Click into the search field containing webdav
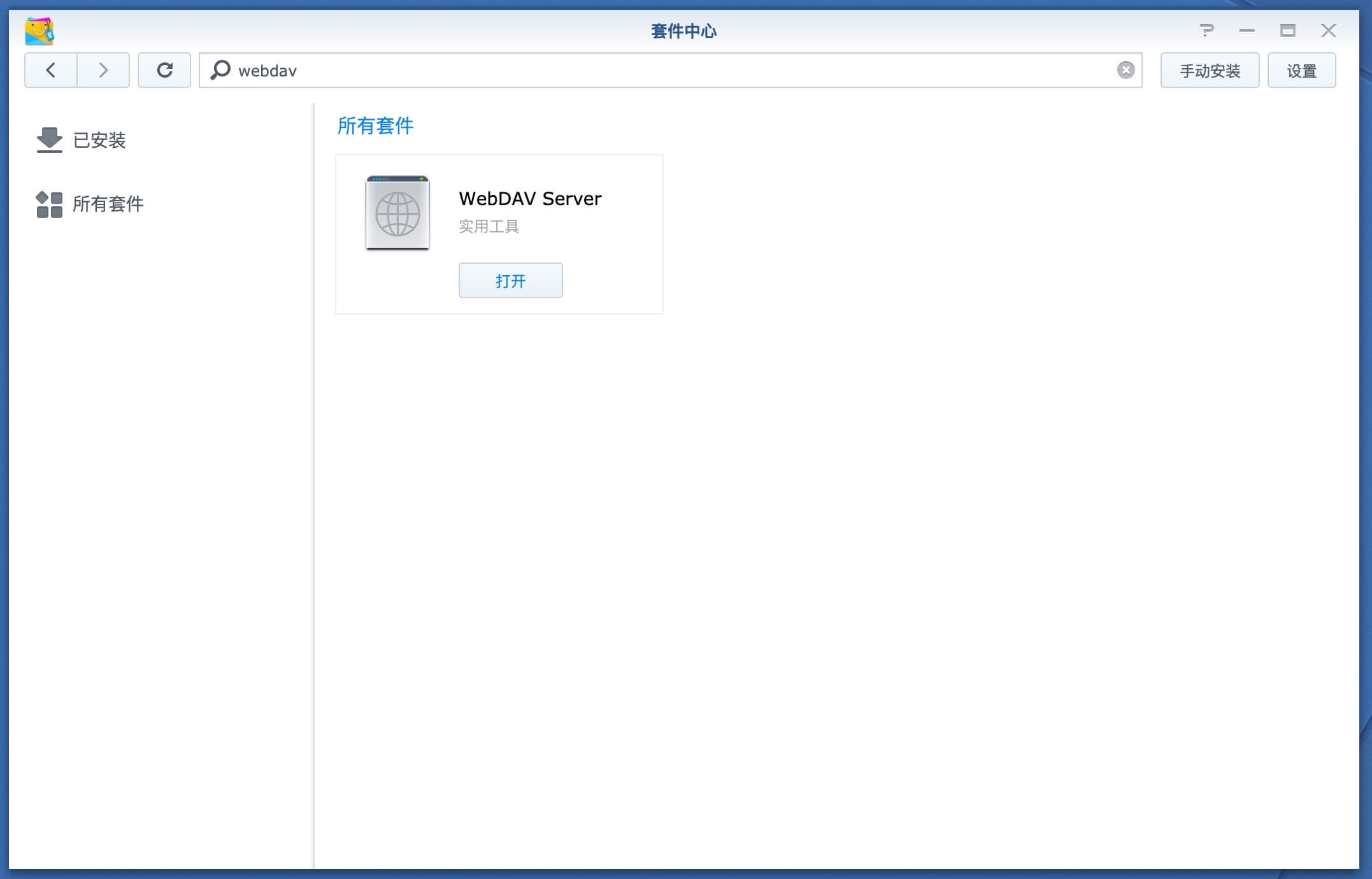Viewport: 1372px width, 879px height. coord(670,70)
